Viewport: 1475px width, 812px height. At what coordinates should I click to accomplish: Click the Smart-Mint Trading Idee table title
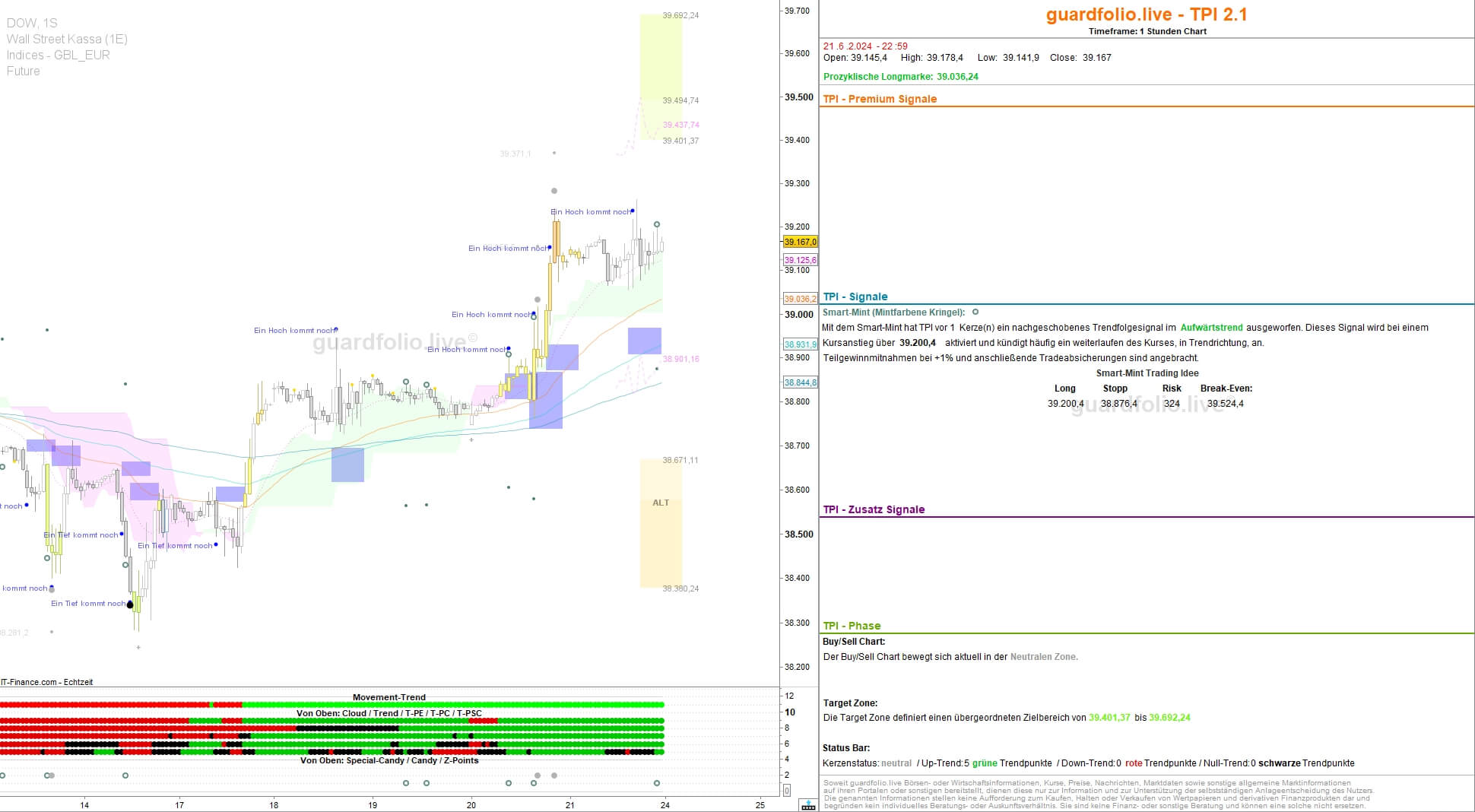tap(1147, 373)
